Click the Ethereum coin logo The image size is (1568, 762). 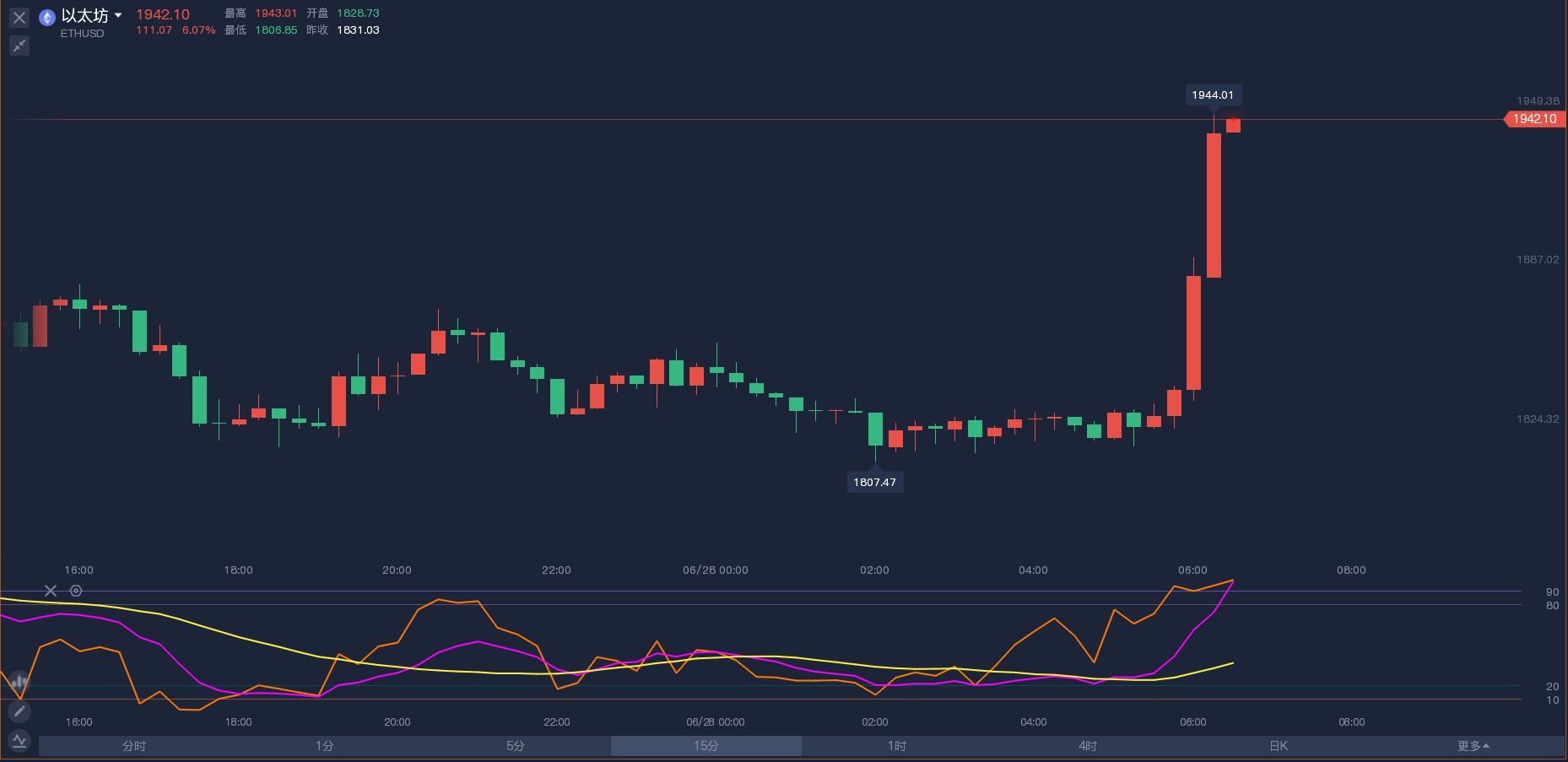47,18
